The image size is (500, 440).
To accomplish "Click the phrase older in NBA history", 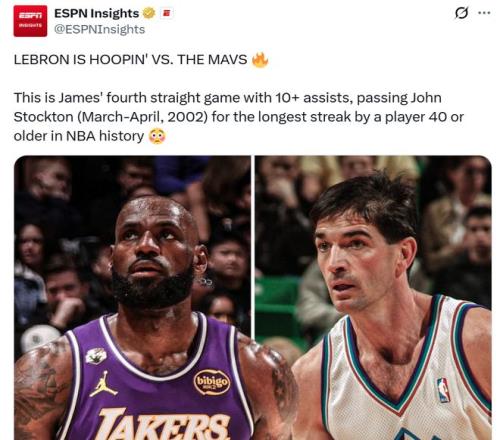I will pos(79,136).
